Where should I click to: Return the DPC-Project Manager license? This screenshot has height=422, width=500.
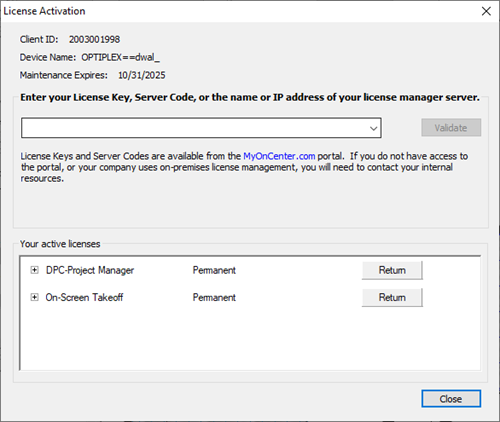pos(392,270)
